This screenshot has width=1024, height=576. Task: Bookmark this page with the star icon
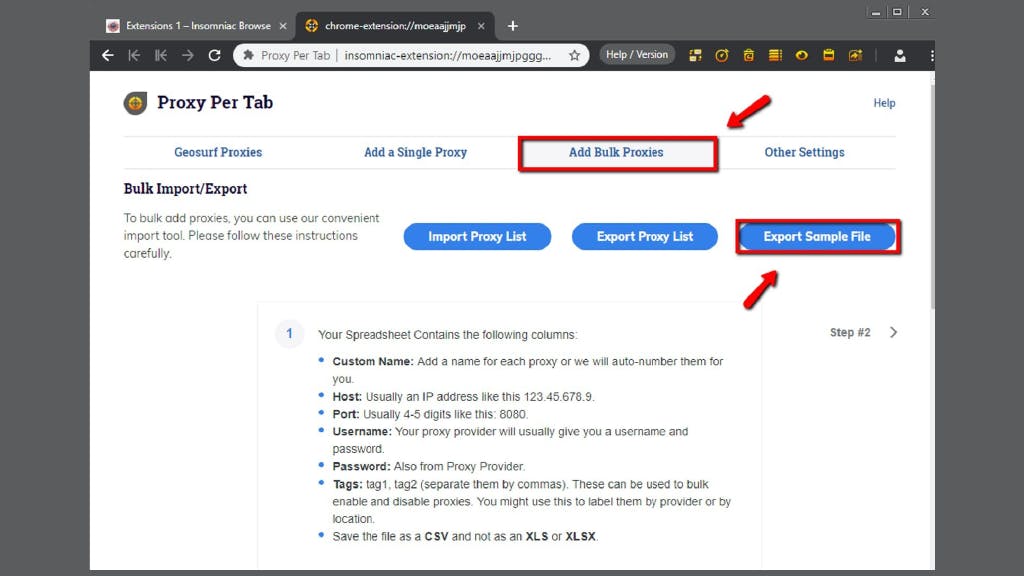coord(574,56)
